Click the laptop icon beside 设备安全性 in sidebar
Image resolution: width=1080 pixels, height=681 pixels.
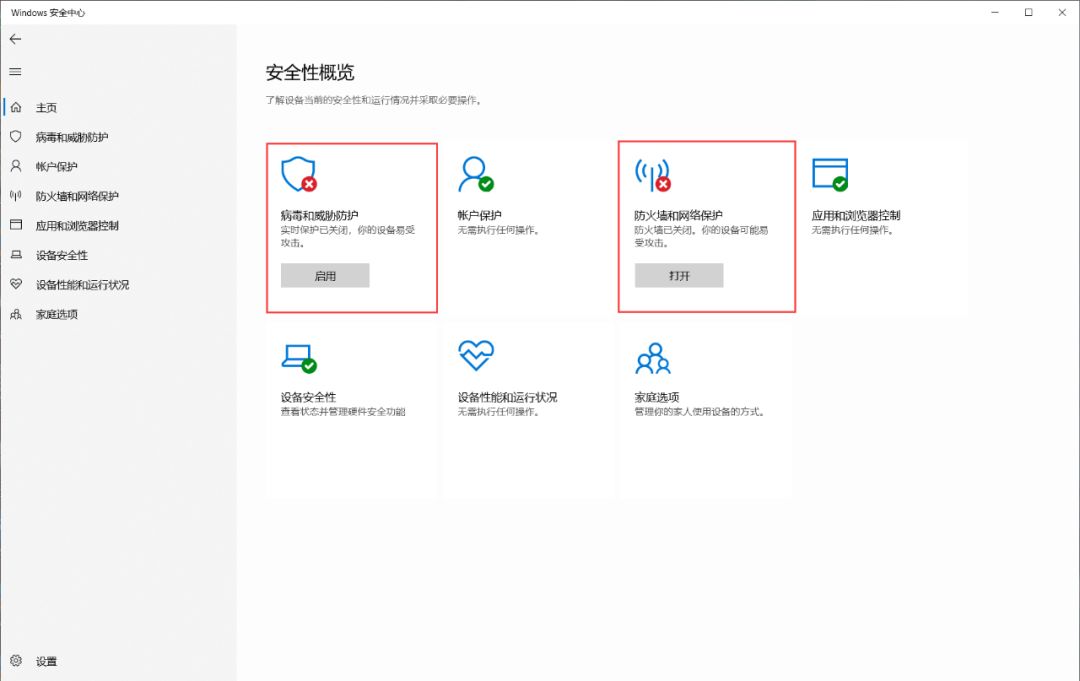16,255
